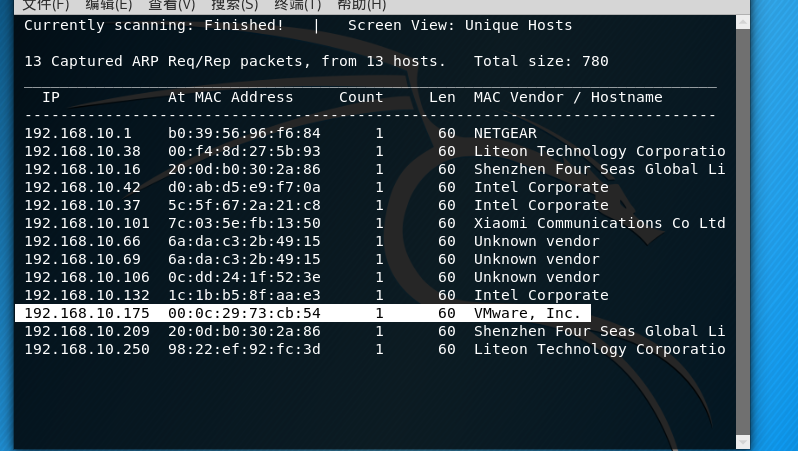Open the 查看(V) menu

click(172, 5)
